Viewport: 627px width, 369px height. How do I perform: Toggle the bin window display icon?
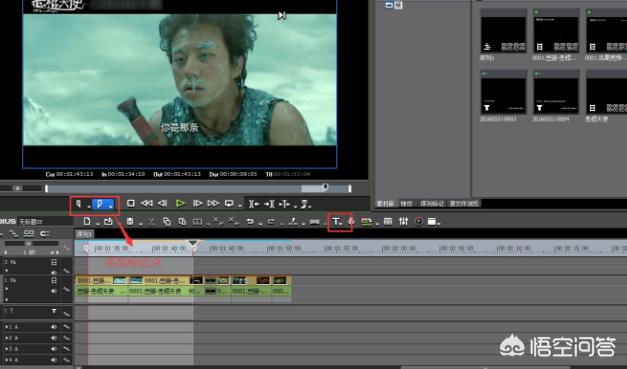388,221
